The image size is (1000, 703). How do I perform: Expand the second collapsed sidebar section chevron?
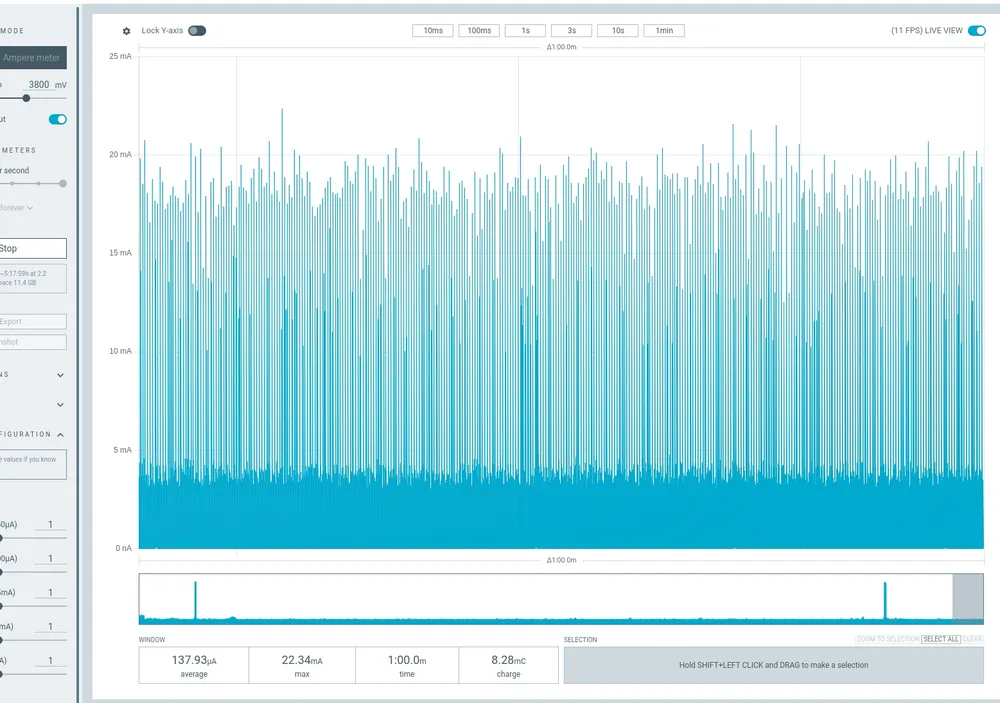click(60, 405)
